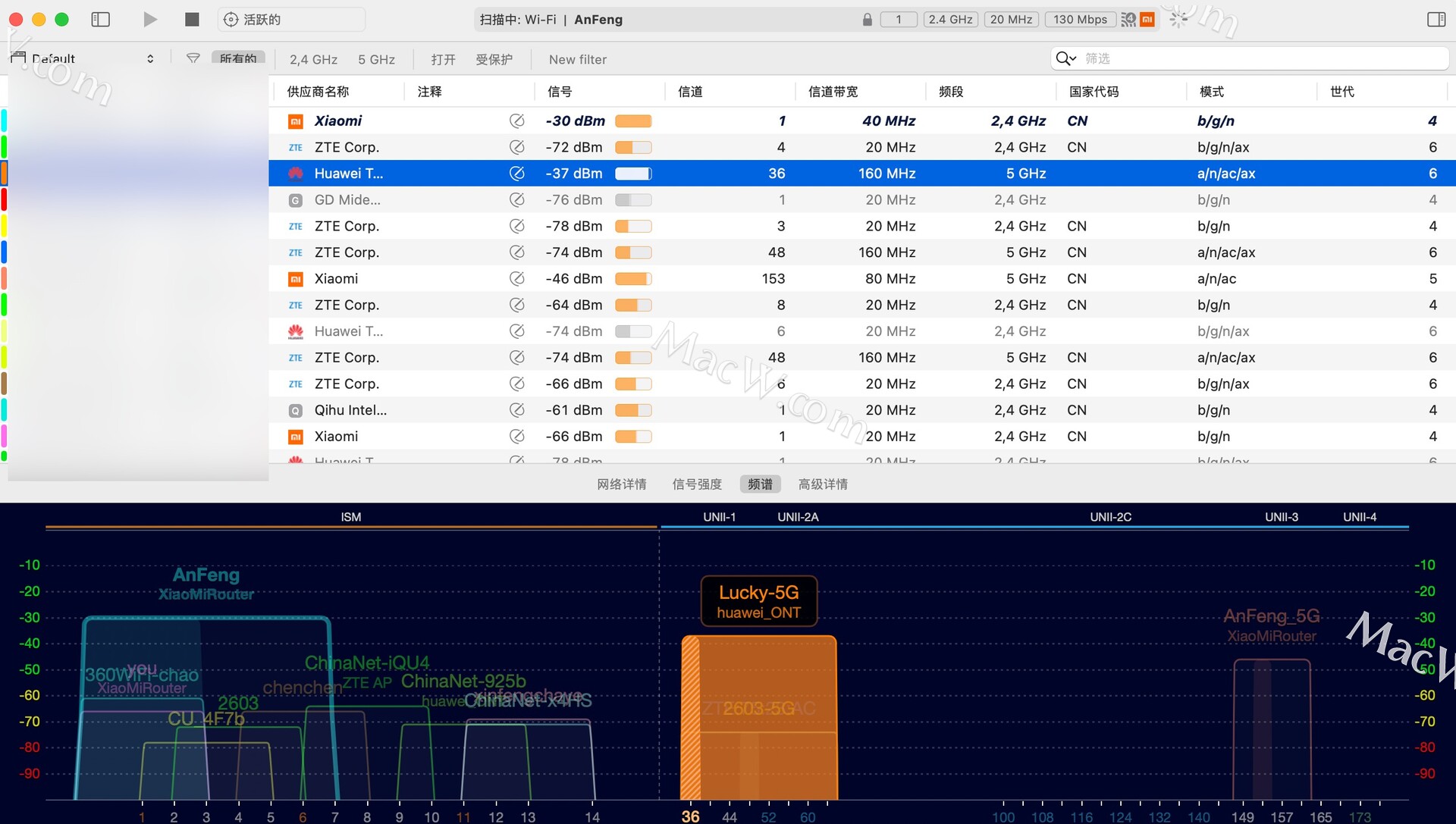Click annotation icon in selected Huawei row
Screen dimensions: 1456x824
tap(516, 174)
